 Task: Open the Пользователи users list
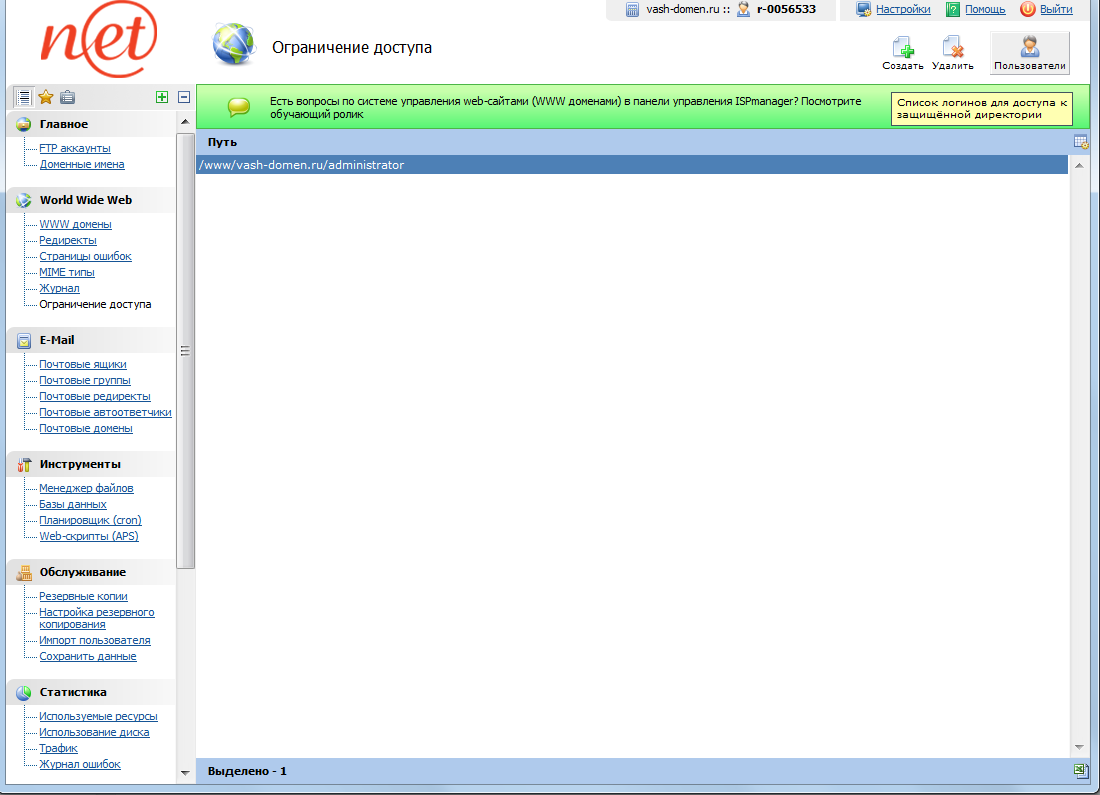1029,53
